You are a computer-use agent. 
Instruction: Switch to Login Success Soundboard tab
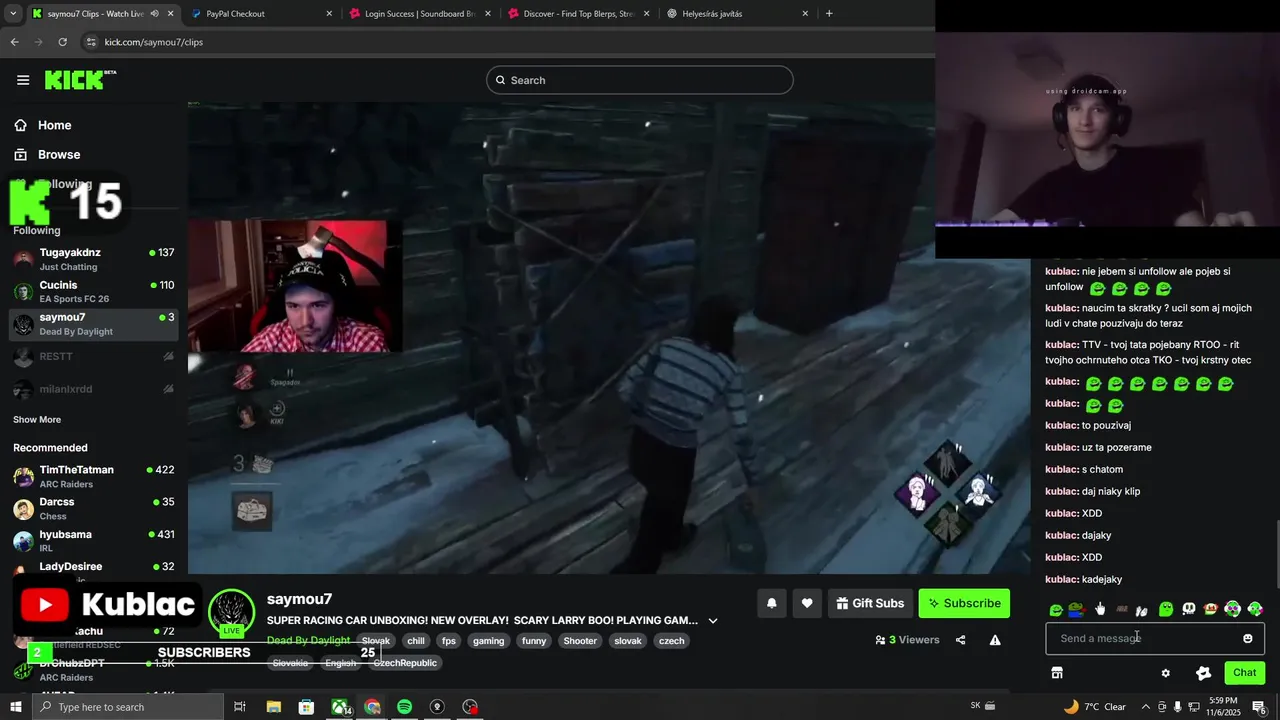[420, 14]
